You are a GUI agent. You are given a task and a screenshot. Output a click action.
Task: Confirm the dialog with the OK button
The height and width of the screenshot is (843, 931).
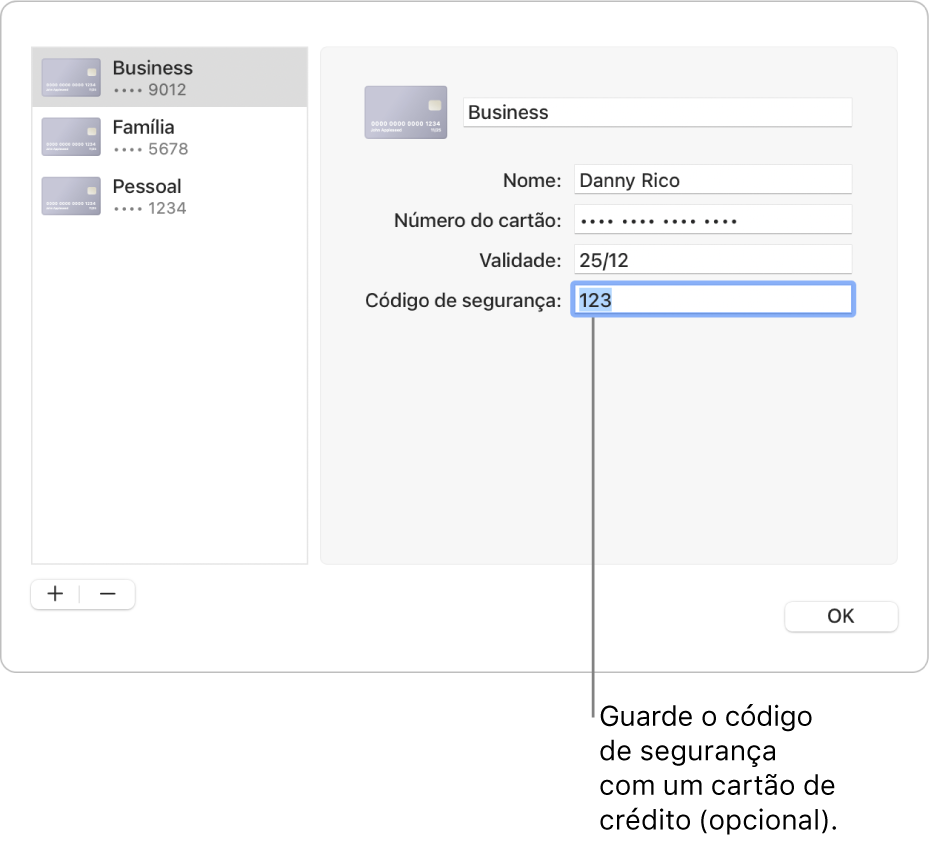pos(841,616)
